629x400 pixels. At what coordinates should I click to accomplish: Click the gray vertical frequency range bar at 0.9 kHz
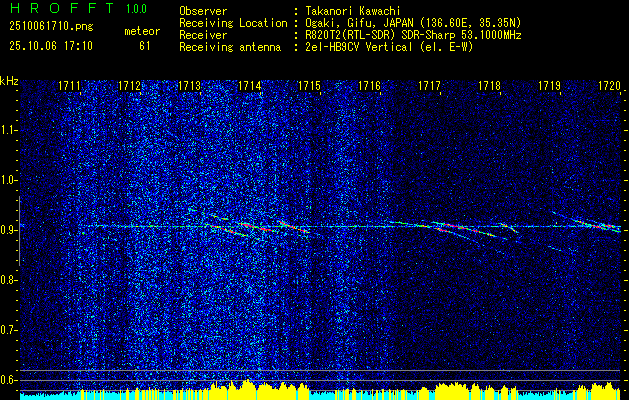point(19,231)
